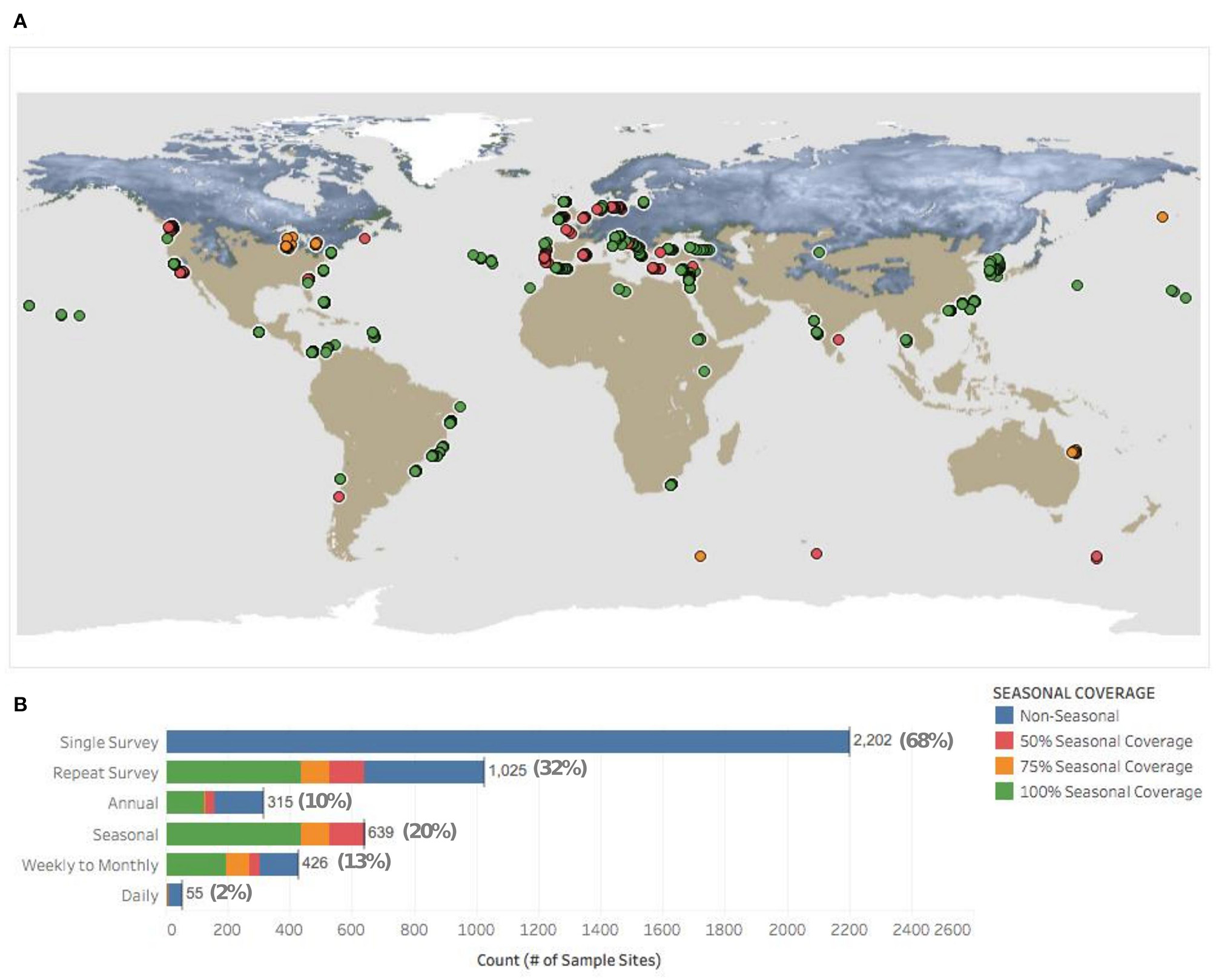Select green segment of Seasonal bar

tap(233, 834)
